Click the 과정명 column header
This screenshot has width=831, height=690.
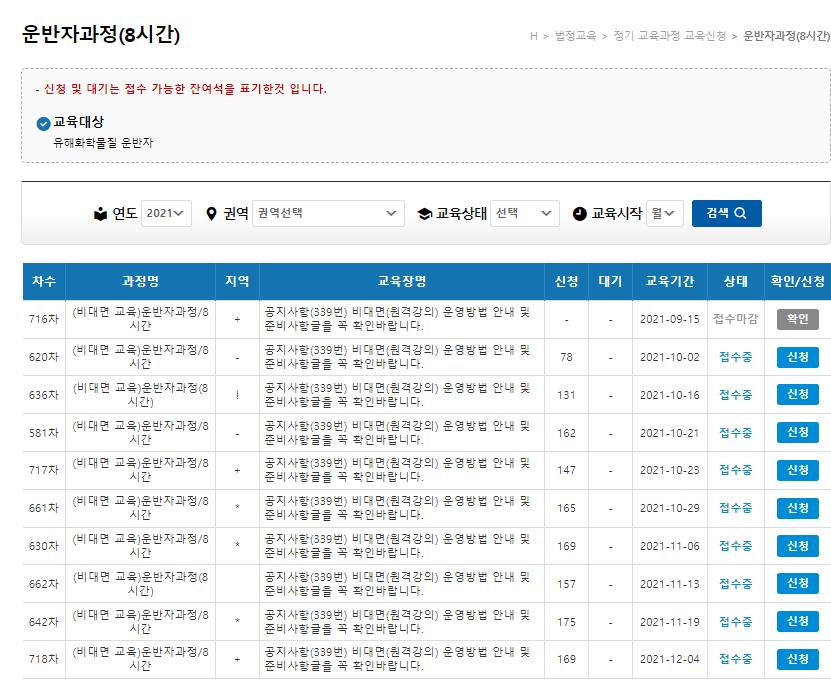(140, 281)
